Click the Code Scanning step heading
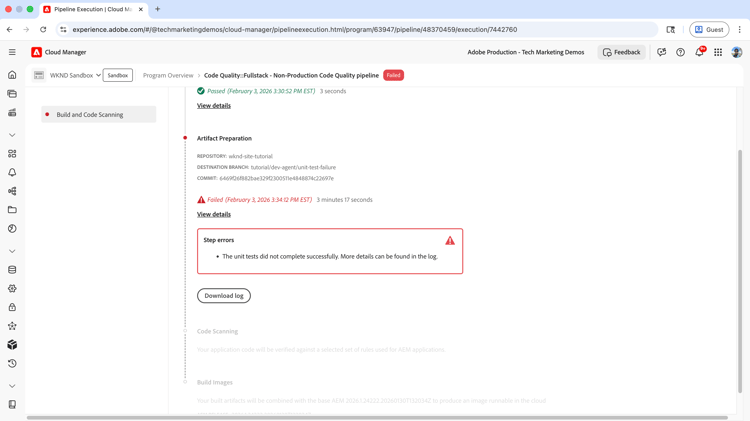The height and width of the screenshot is (421, 750). click(217, 331)
